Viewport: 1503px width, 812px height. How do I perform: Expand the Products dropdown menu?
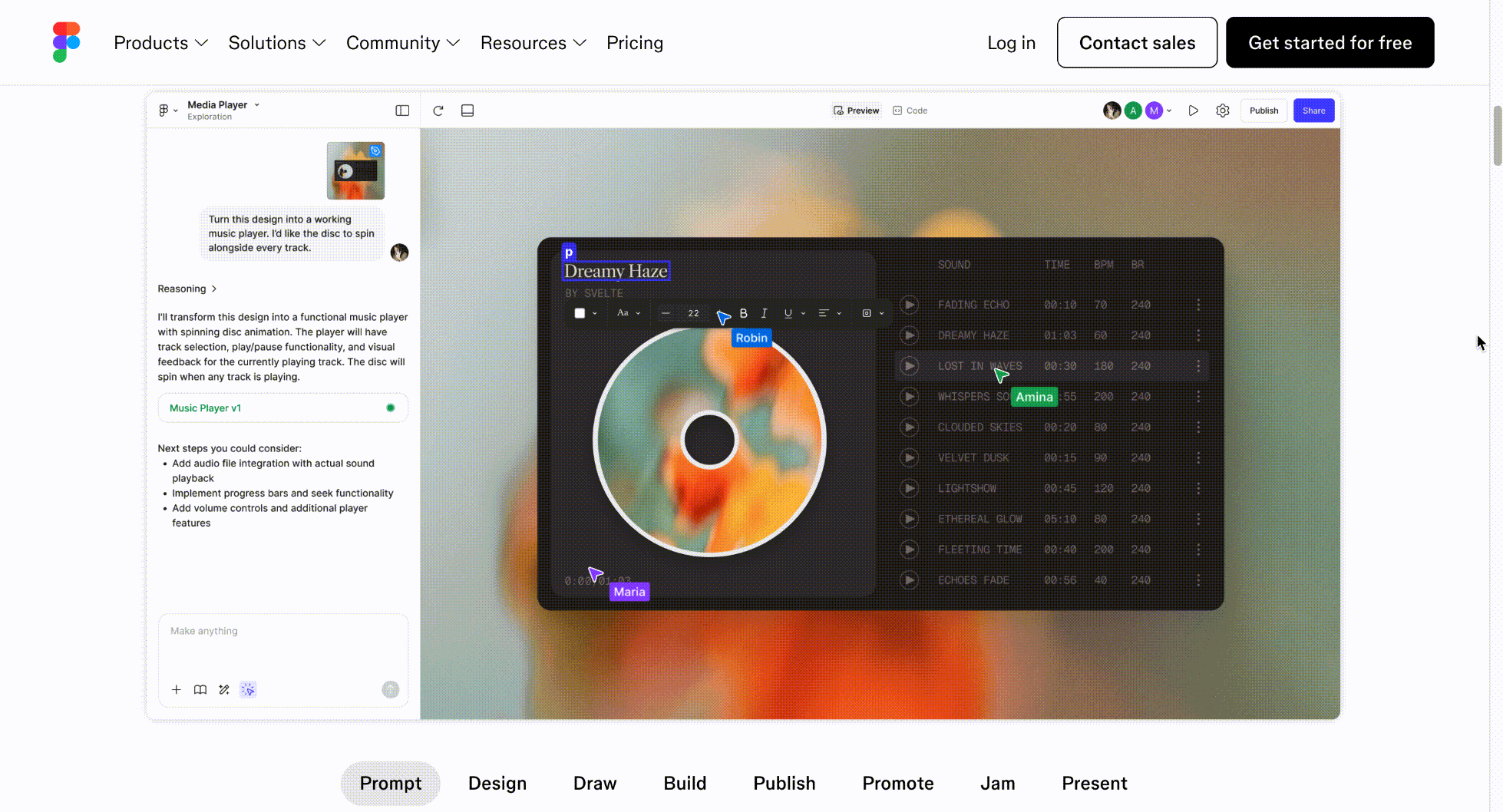(160, 43)
